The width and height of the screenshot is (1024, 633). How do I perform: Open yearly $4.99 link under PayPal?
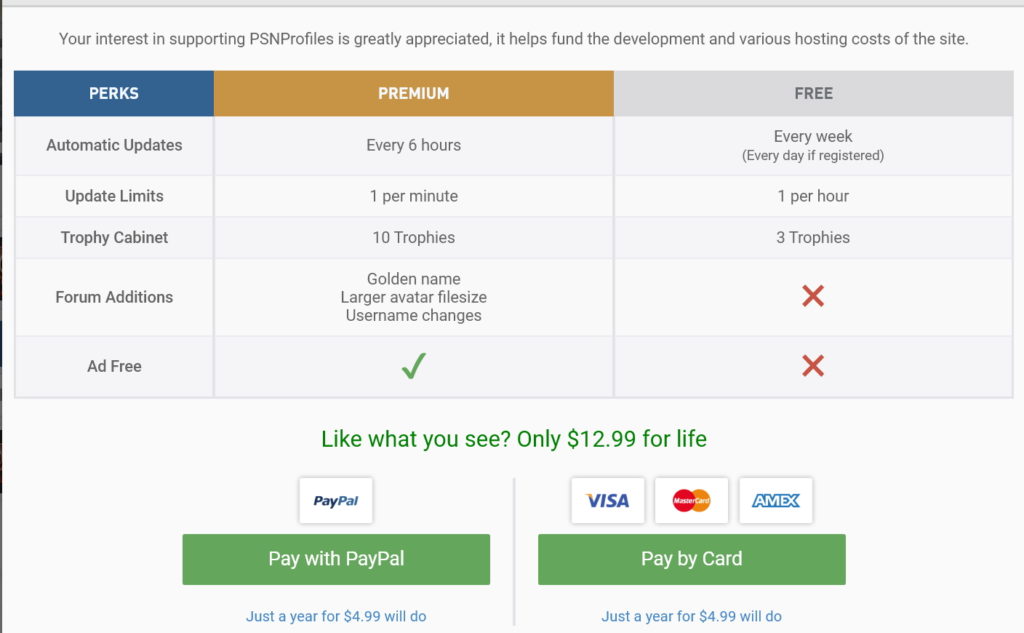click(336, 616)
